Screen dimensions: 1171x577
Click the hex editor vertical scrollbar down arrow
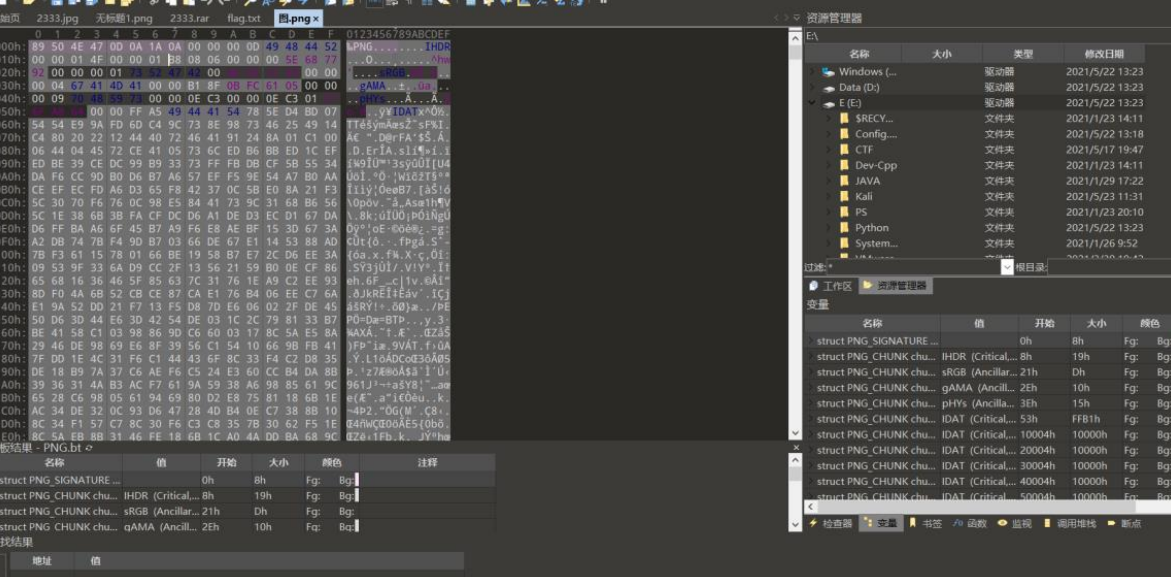pos(796,434)
